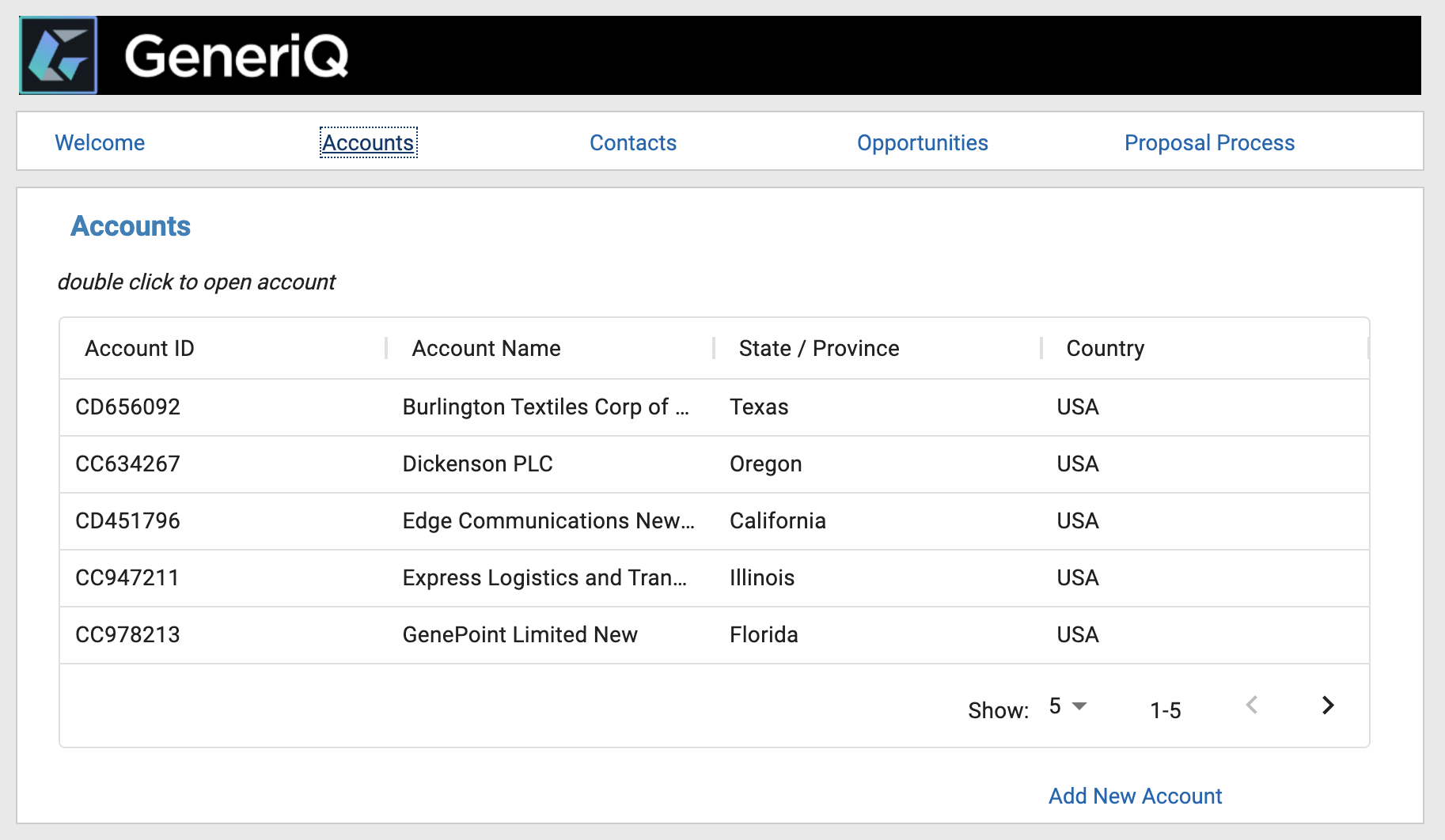Image resolution: width=1445 pixels, height=840 pixels.
Task: Sort by State / Province column header
Action: (x=819, y=348)
